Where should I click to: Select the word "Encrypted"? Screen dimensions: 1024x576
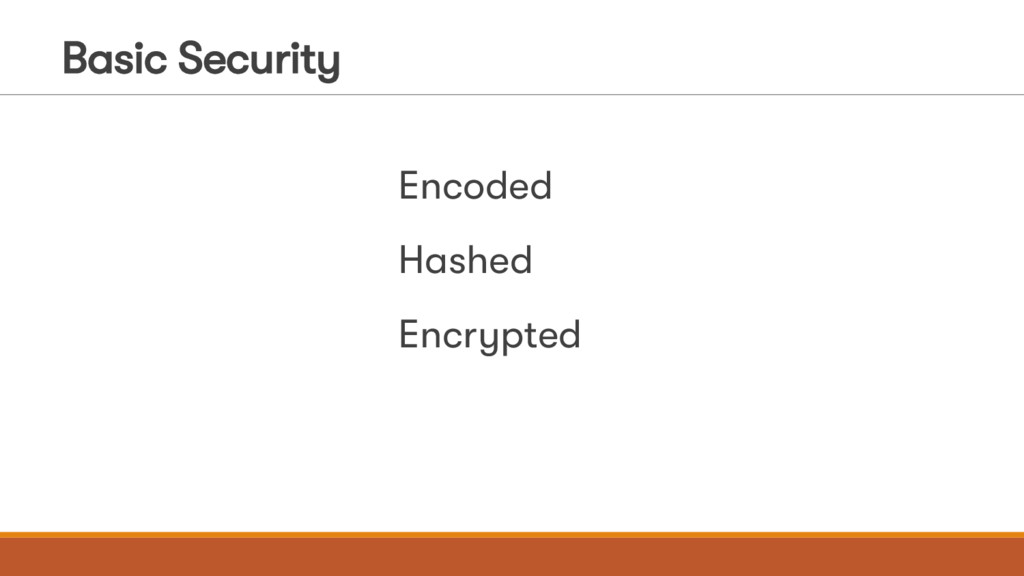click(x=490, y=336)
